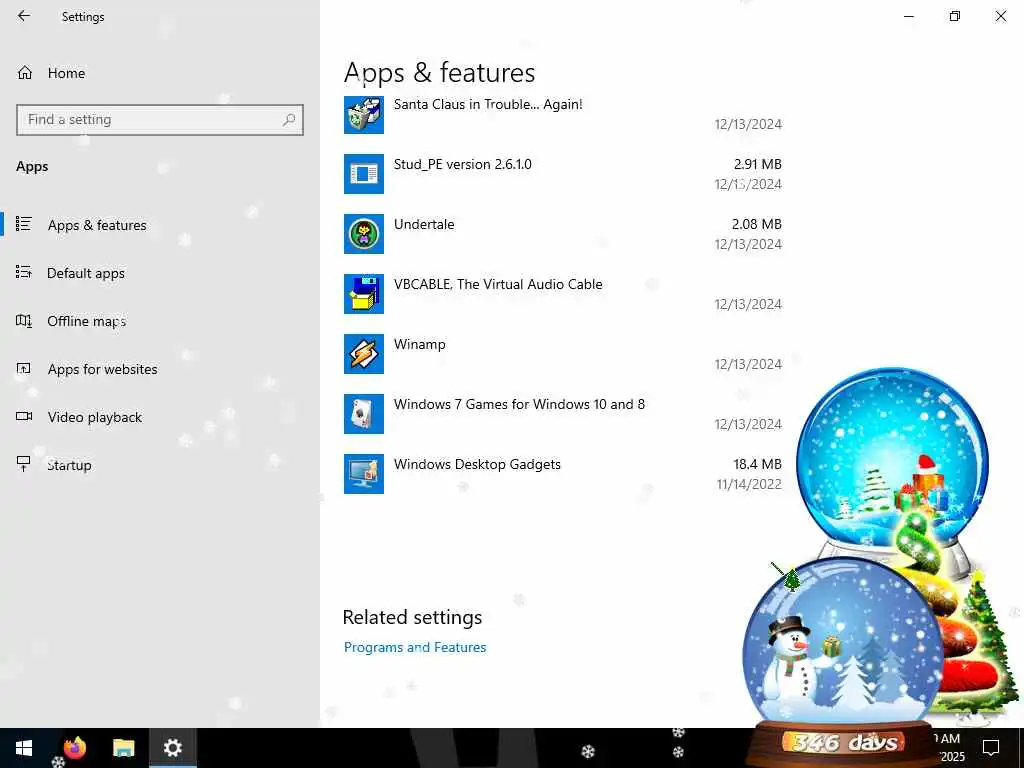The width and height of the screenshot is (1024, 768).
Task: Click the Windows Desktop Gadgets icon
Action: tap(364, 474)
